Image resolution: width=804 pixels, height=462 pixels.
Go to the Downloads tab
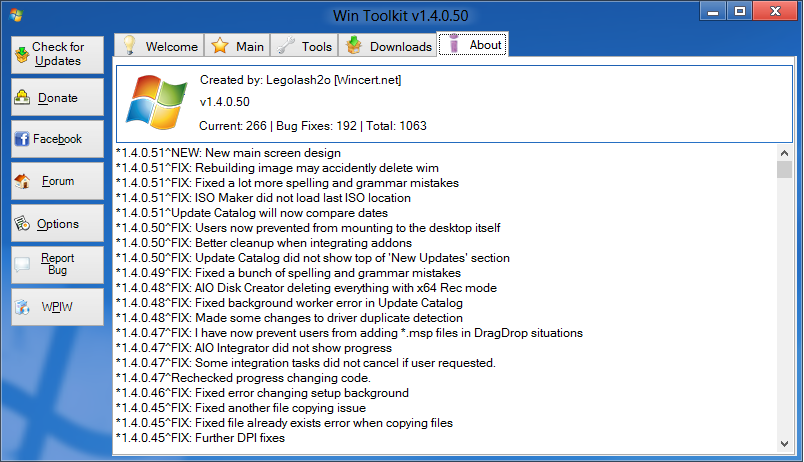click(x=388, y=45)
